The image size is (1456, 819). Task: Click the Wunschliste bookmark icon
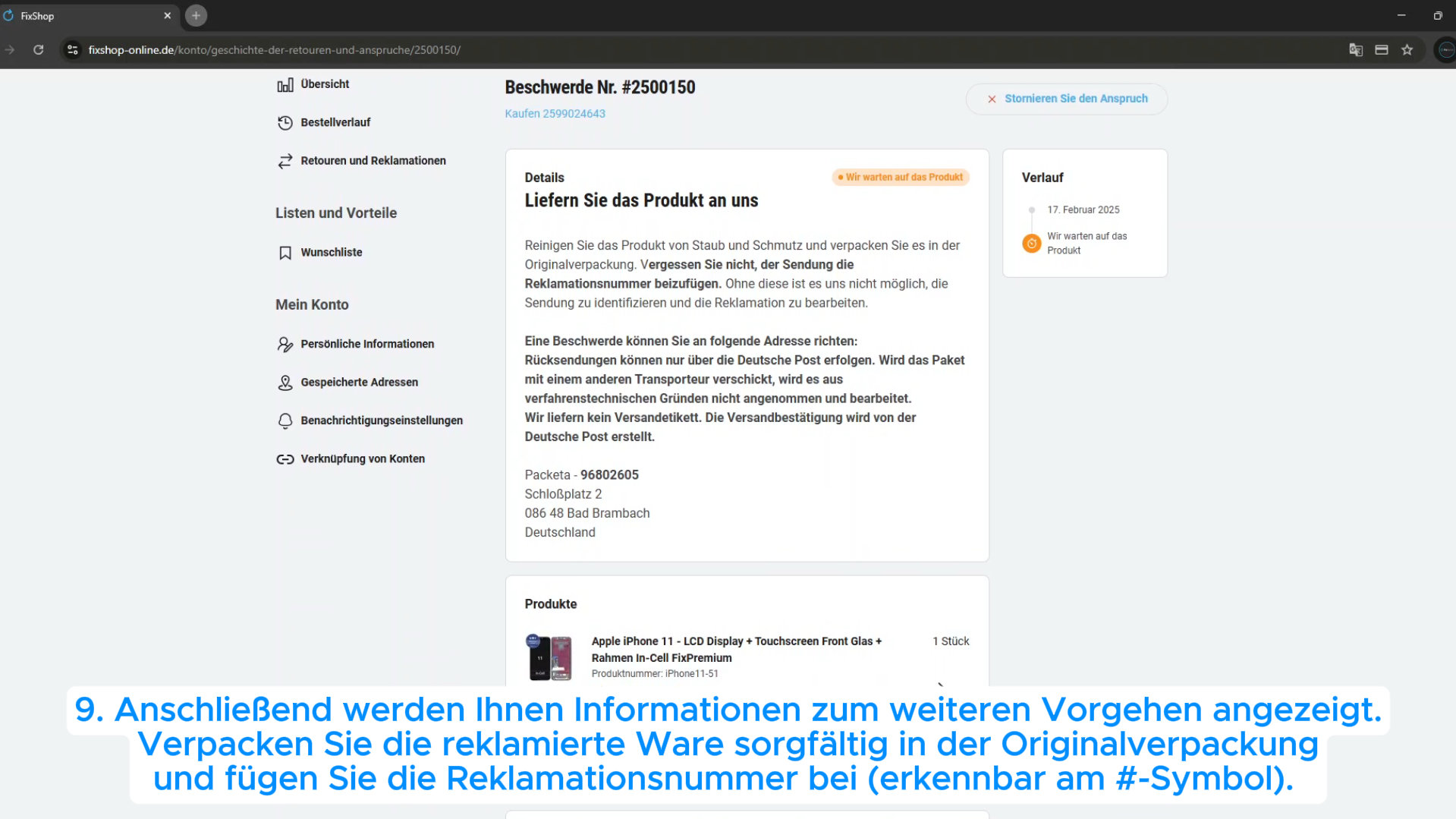click(x=285, y=253)
